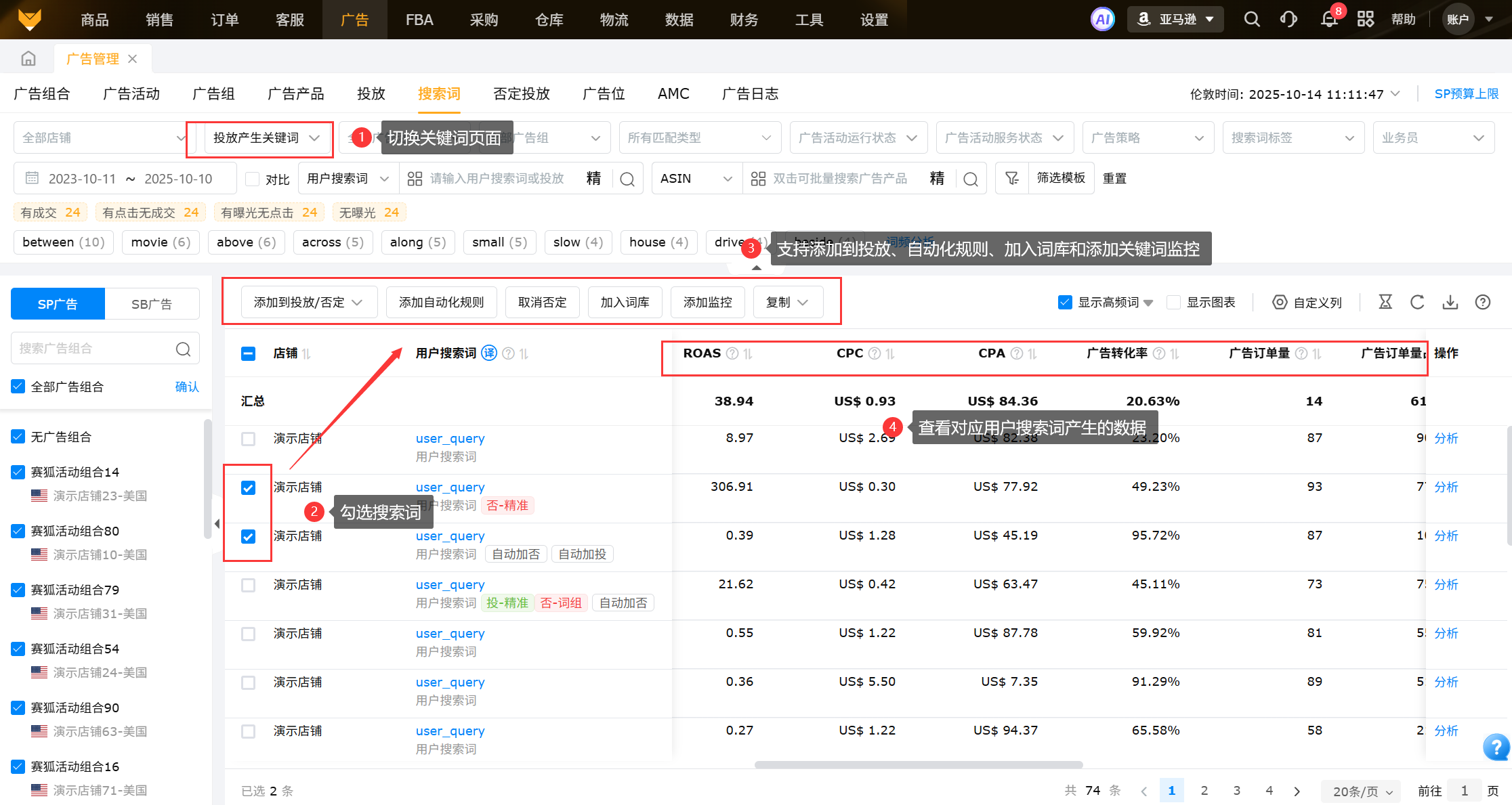Expand the 添加到投放/否定 dropdown

coord(308,302)
